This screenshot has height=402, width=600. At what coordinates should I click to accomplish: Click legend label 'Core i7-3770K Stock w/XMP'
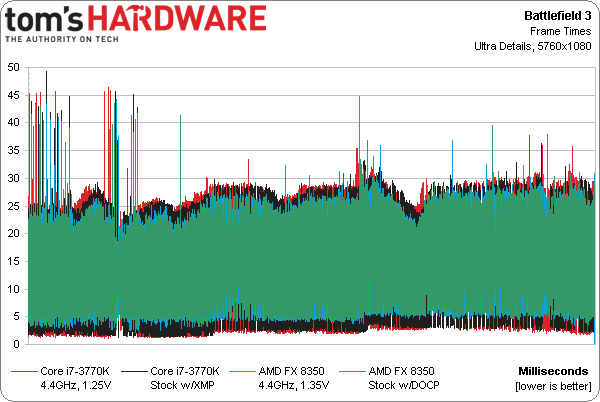tap(185, 378)
